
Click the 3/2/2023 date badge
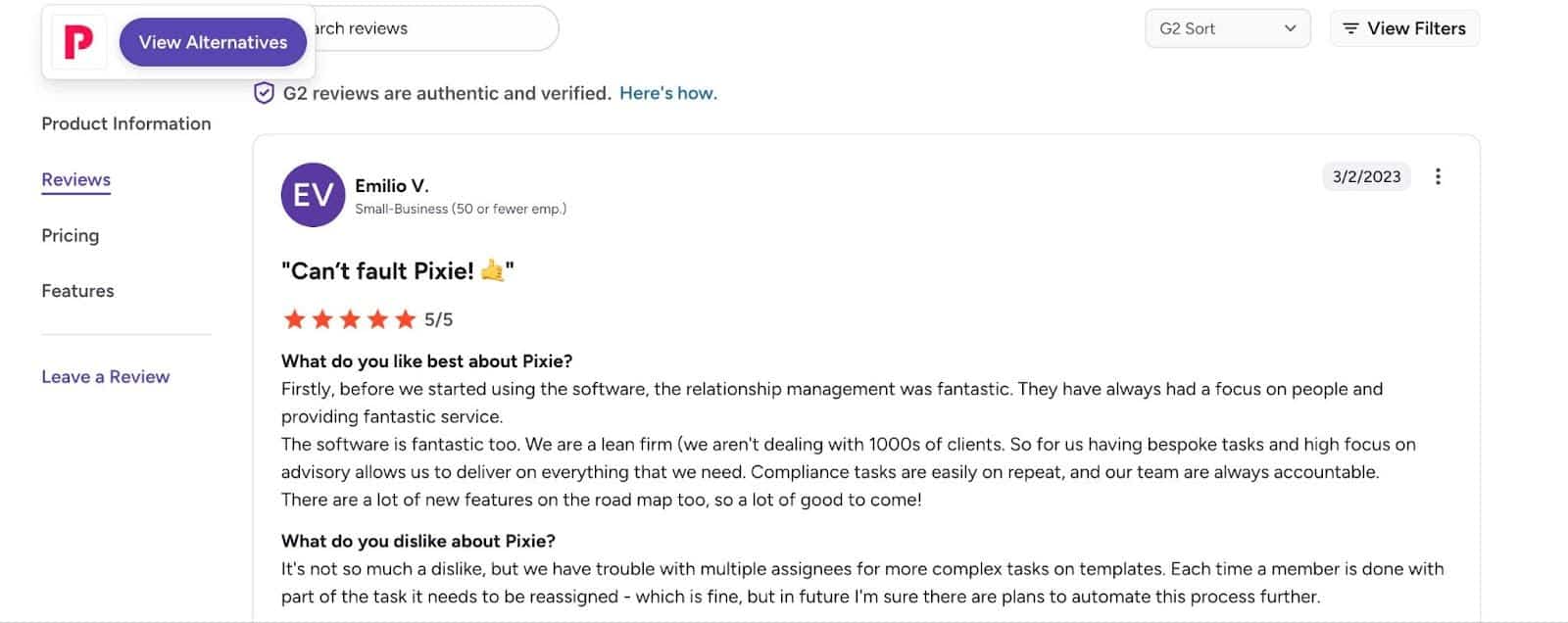1366,176
